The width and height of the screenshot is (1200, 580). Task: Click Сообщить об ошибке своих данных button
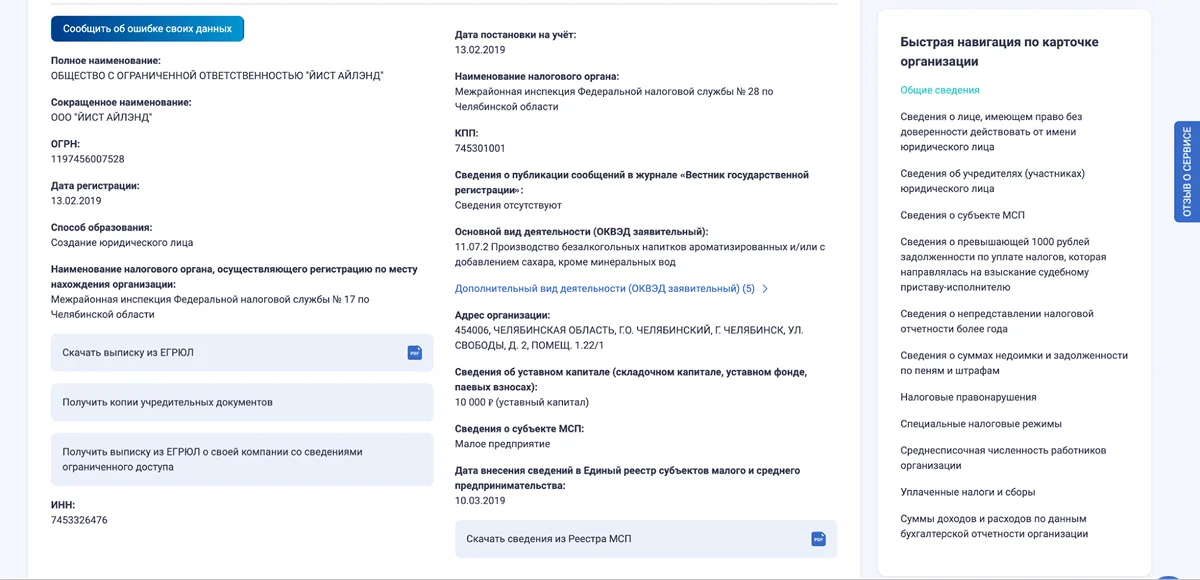click(147, 29)
